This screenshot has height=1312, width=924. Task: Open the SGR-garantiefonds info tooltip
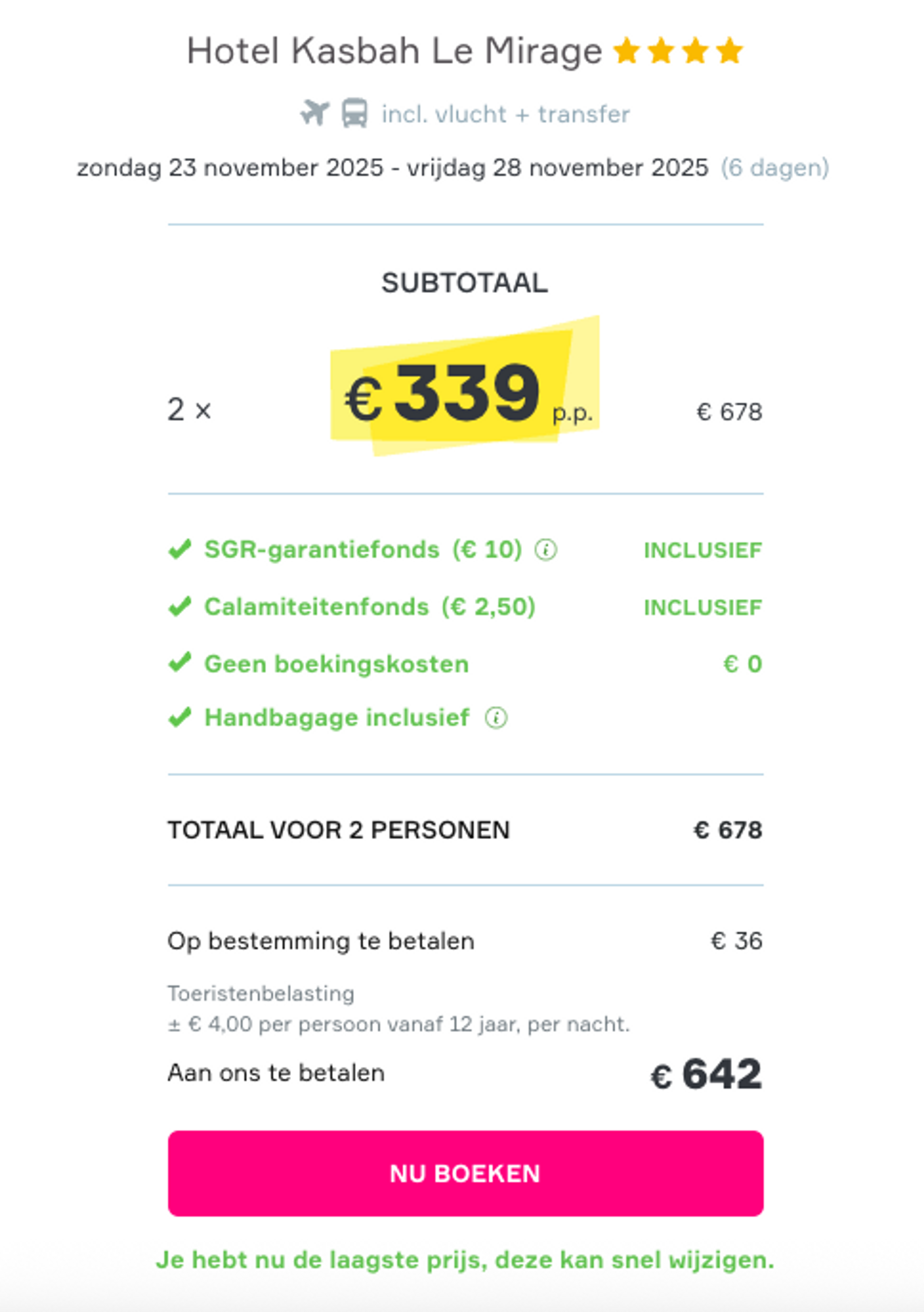click(546, 550)
